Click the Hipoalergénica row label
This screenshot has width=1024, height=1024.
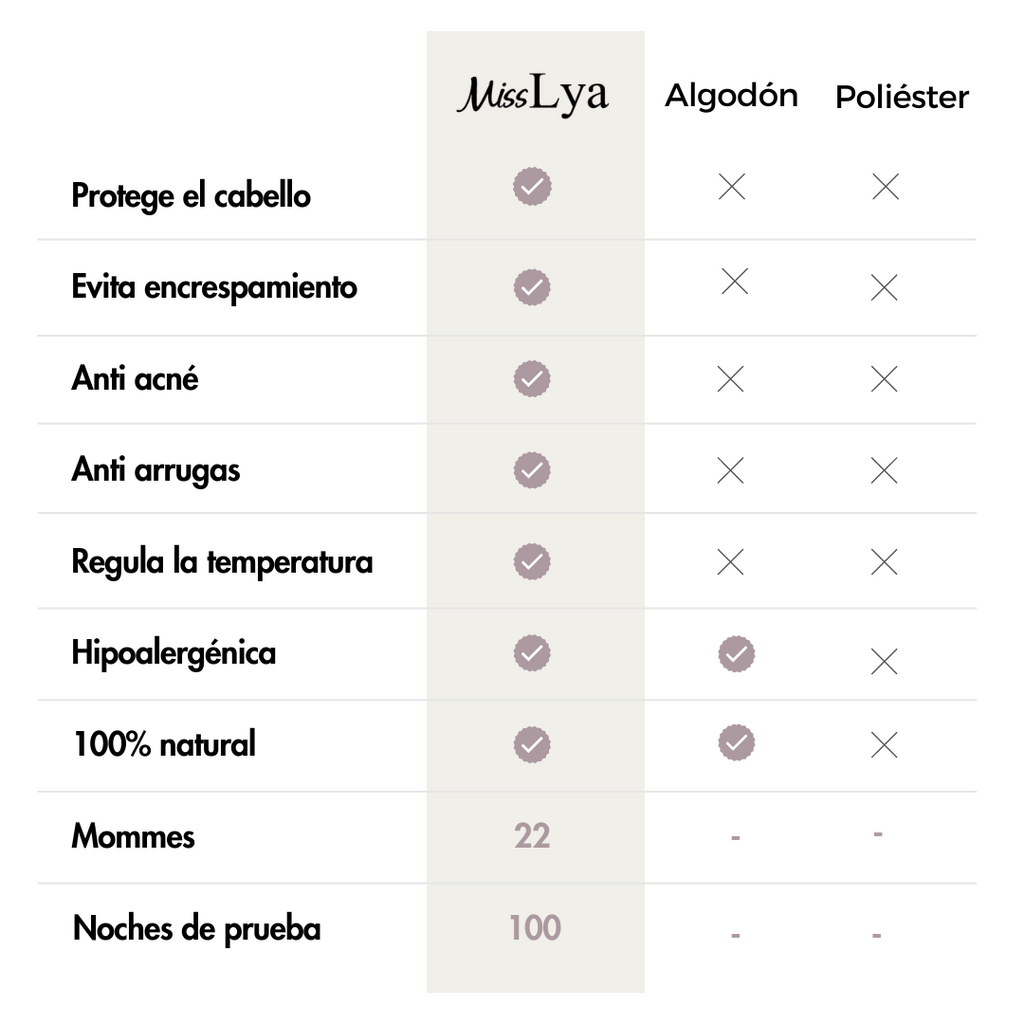pyautogui.click(x=174, y=653)
